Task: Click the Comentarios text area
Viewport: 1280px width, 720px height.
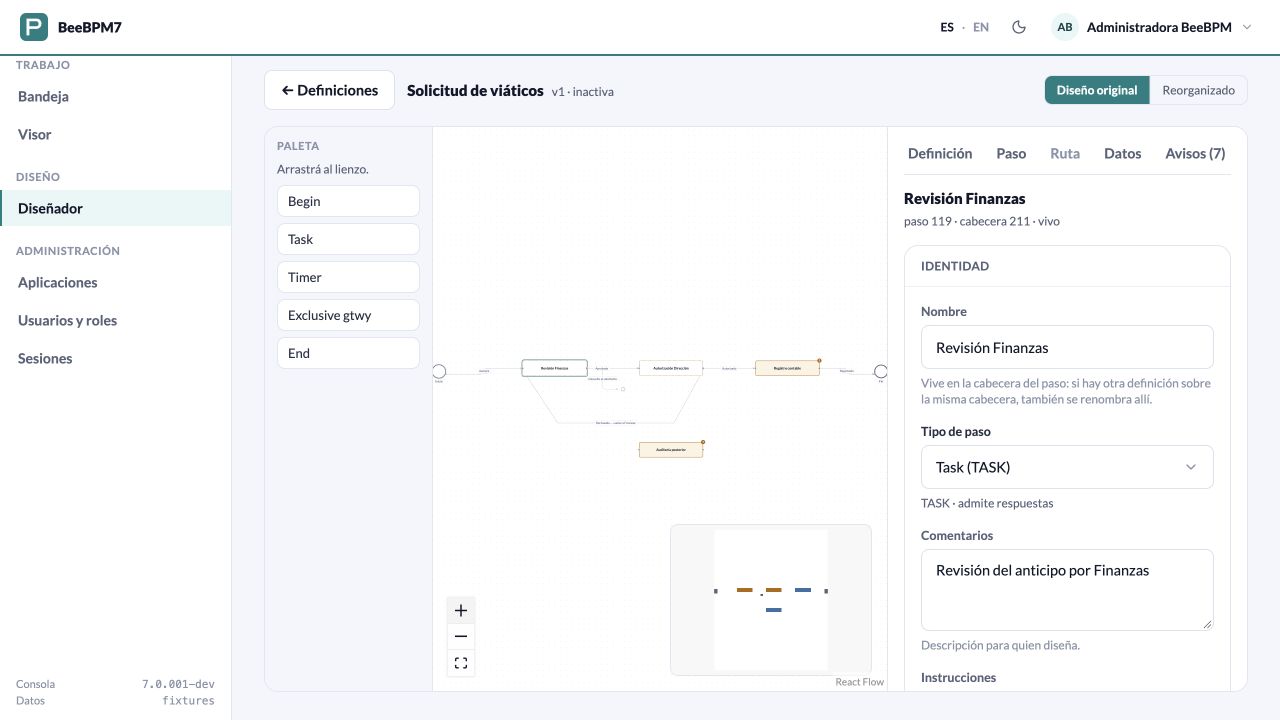Action: tap(1067, 590)
